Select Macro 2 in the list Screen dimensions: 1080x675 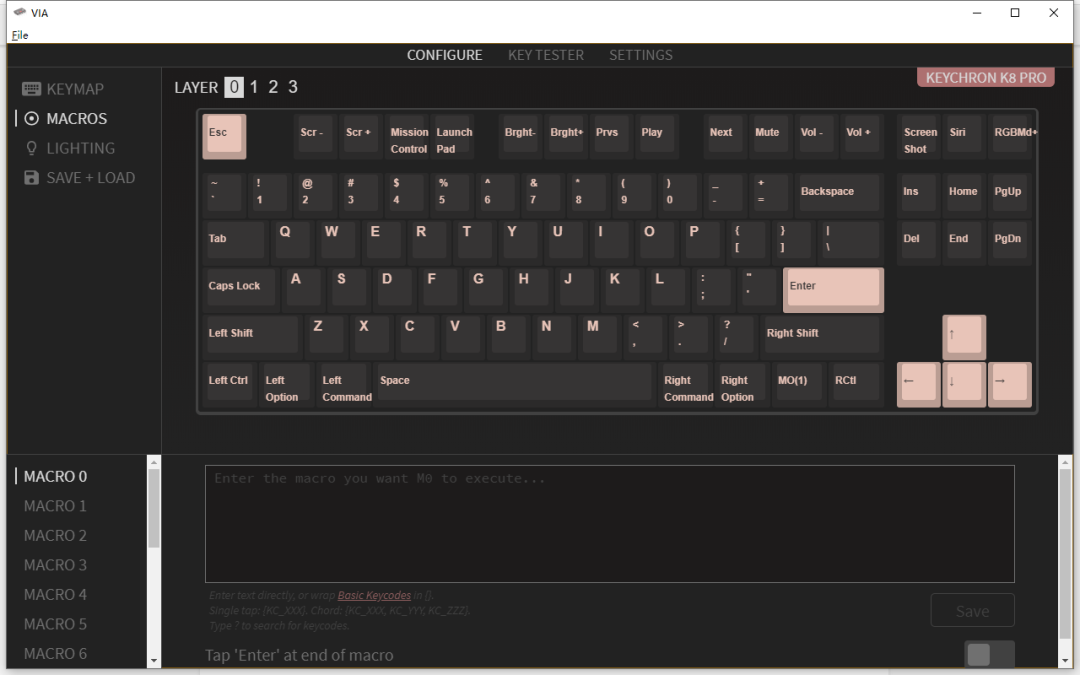55,536
